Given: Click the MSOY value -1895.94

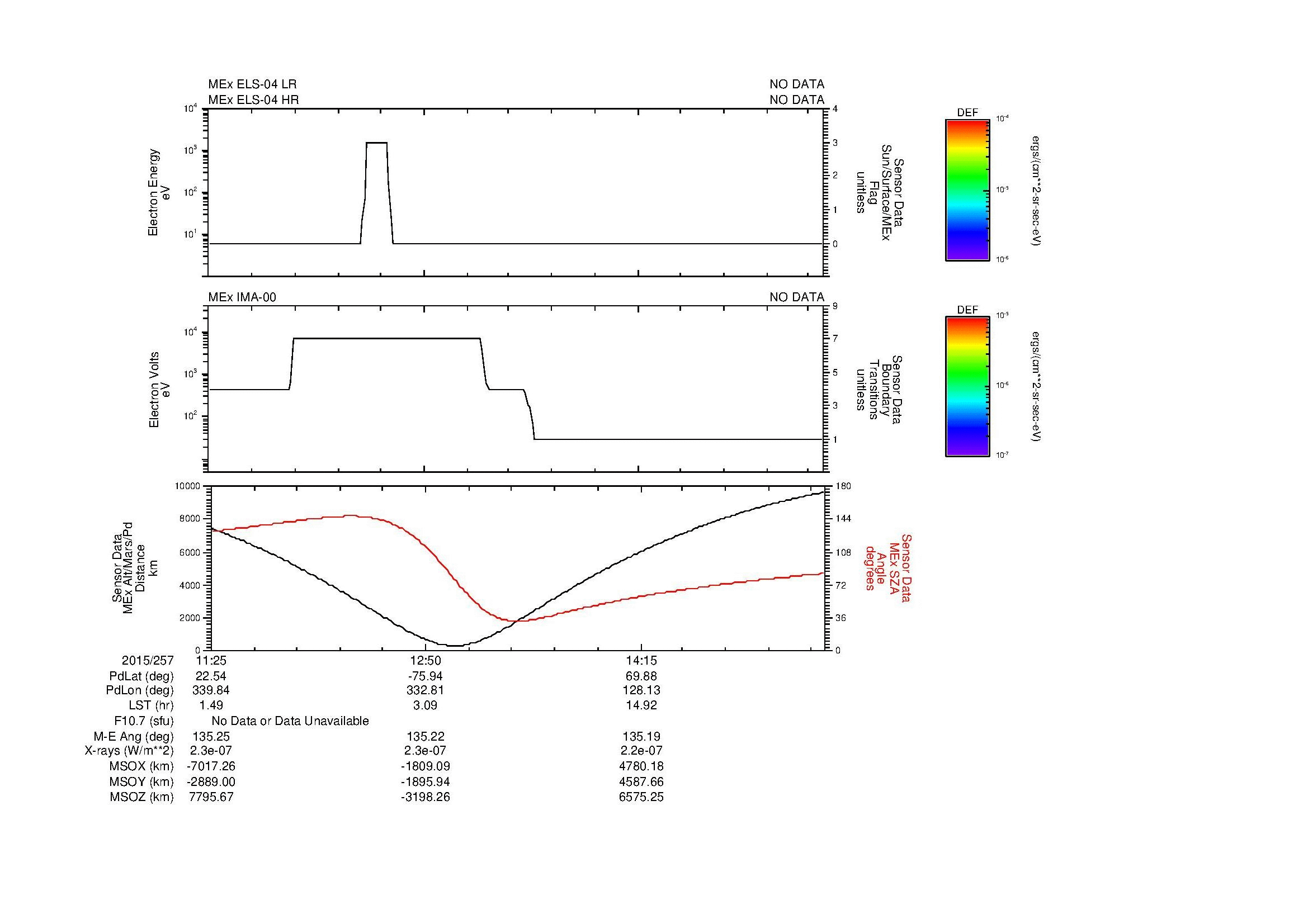Looking at the screenshot, I should (425, 781).
